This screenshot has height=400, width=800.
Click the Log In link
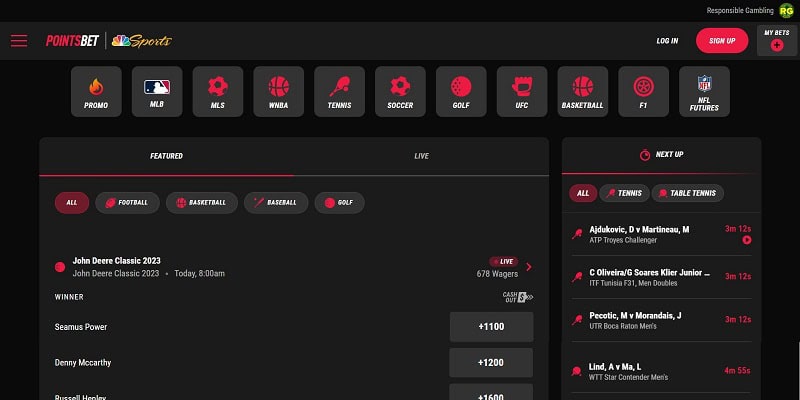pyautogui.click(x=667, y=41)
